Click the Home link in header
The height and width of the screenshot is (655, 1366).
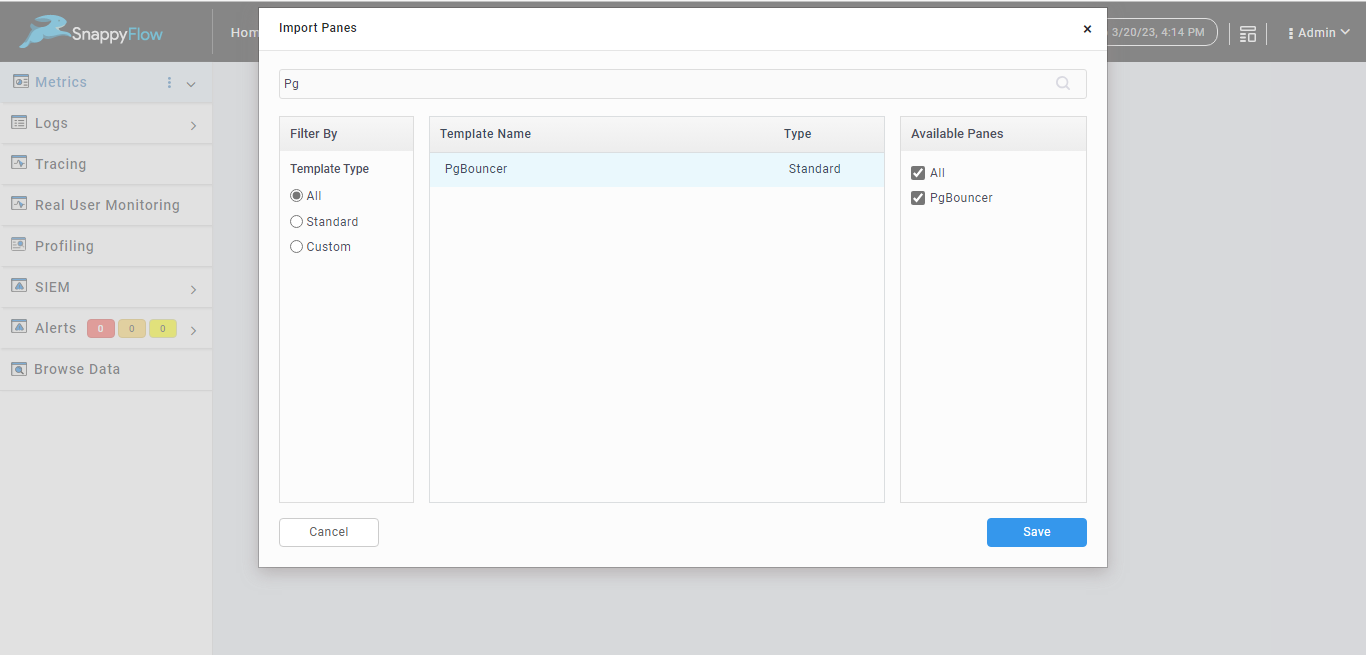pyautogui.click(x=245, y=32)
